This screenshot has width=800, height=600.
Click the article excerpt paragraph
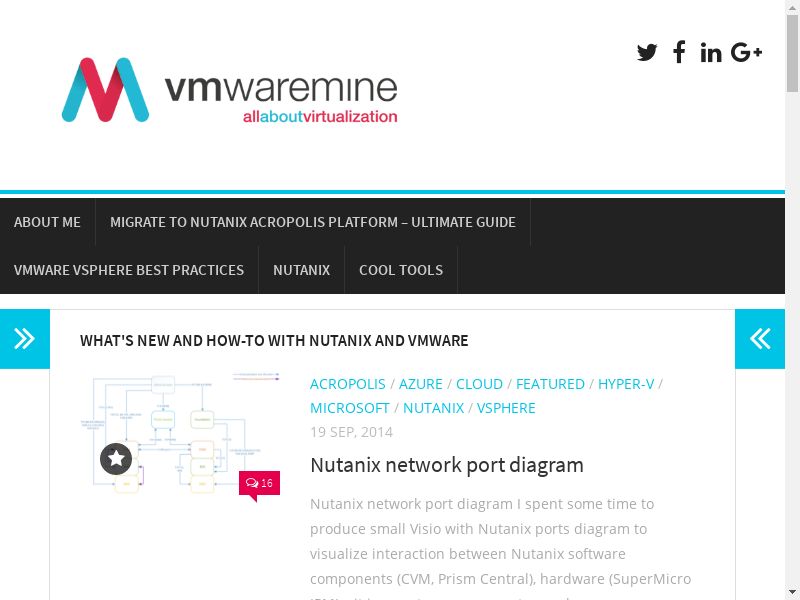click(x=501, y=546)
